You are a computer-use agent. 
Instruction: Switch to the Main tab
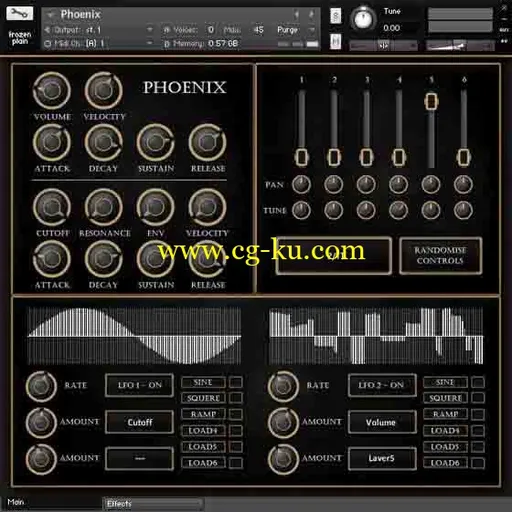[x=16, y=502]
